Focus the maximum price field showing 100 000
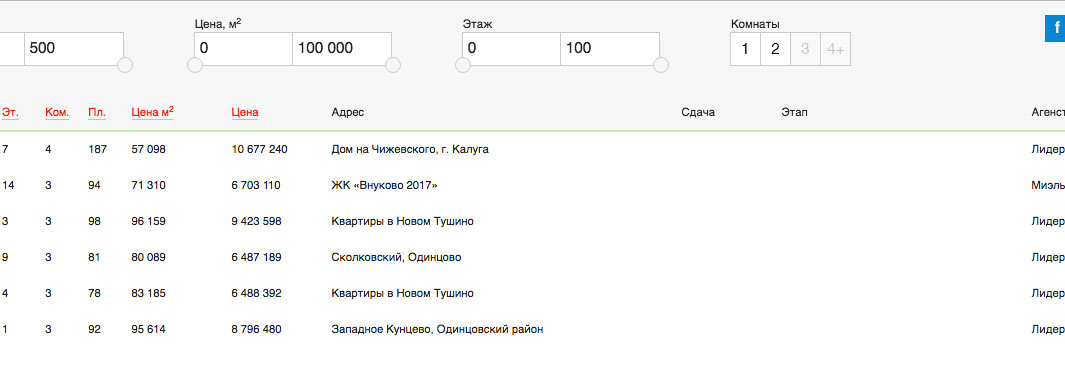 coord(342,49)
